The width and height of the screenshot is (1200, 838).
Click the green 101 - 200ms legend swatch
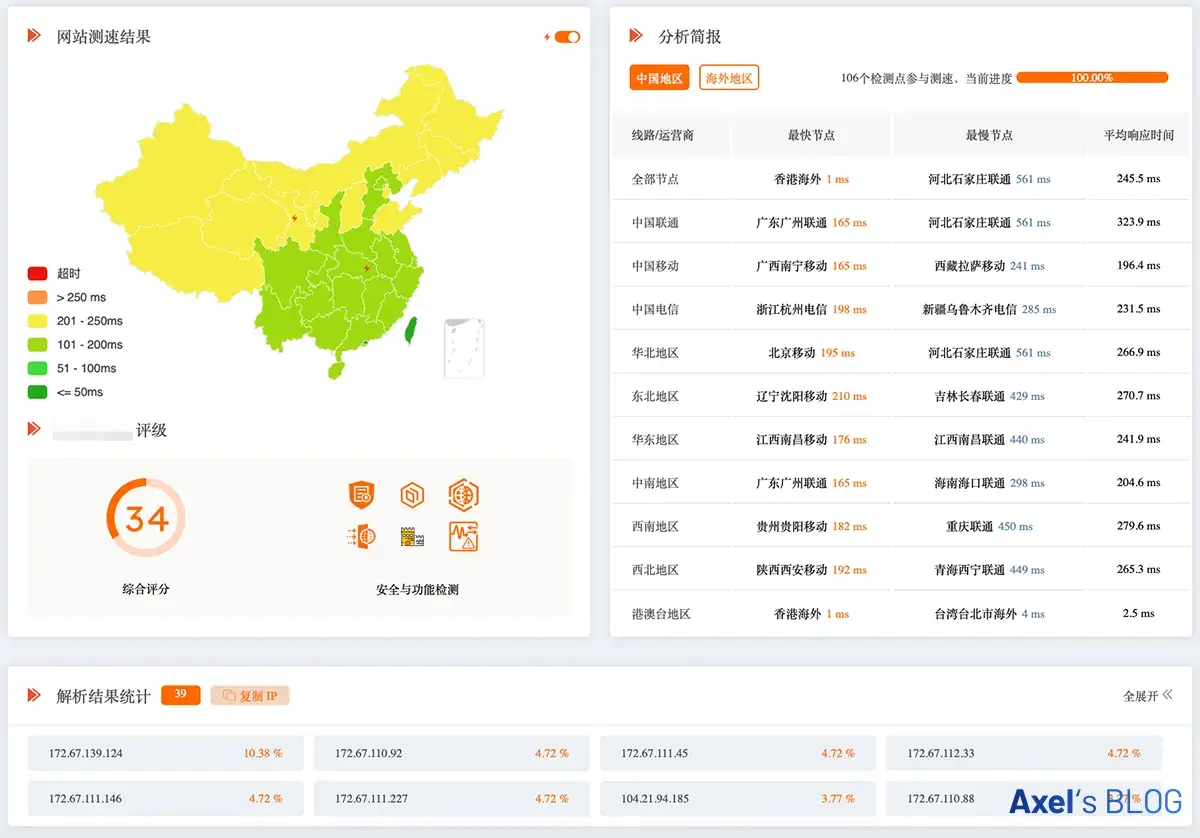click(37, 345)
